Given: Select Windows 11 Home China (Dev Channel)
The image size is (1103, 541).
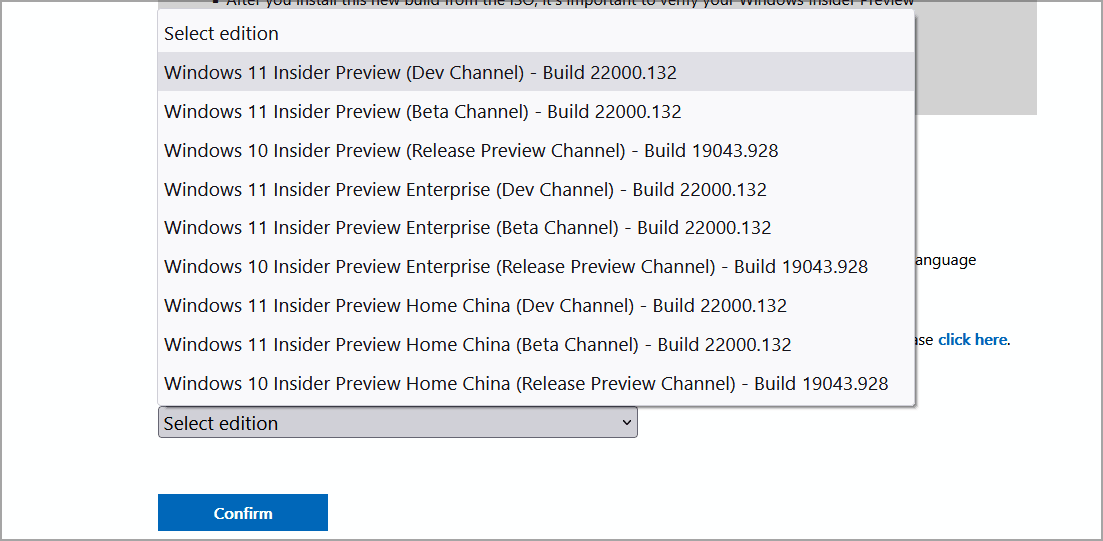Looking at the screenshot, I should pos(475,306).
